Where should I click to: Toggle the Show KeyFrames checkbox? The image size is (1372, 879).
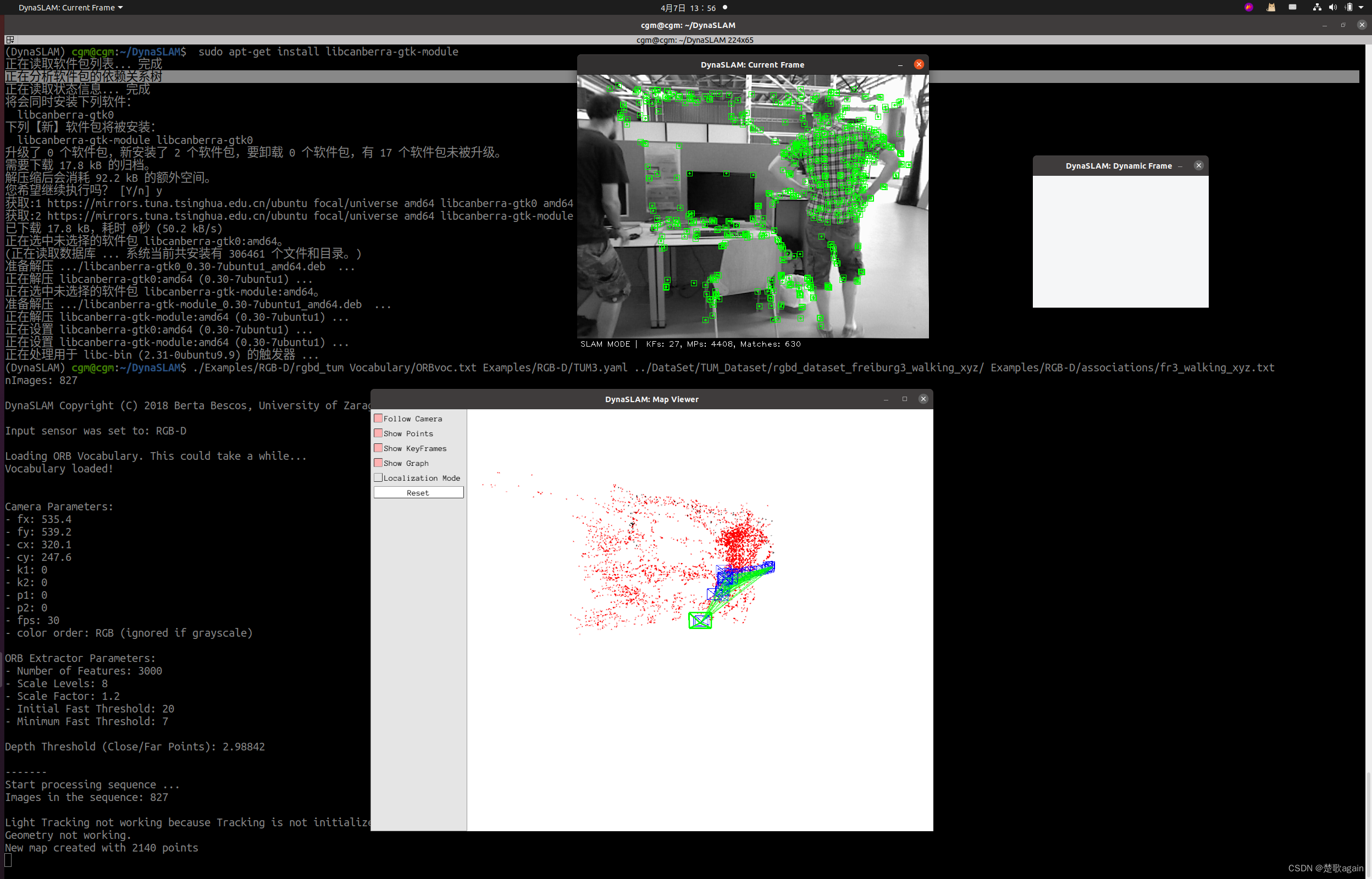(378, 448)
